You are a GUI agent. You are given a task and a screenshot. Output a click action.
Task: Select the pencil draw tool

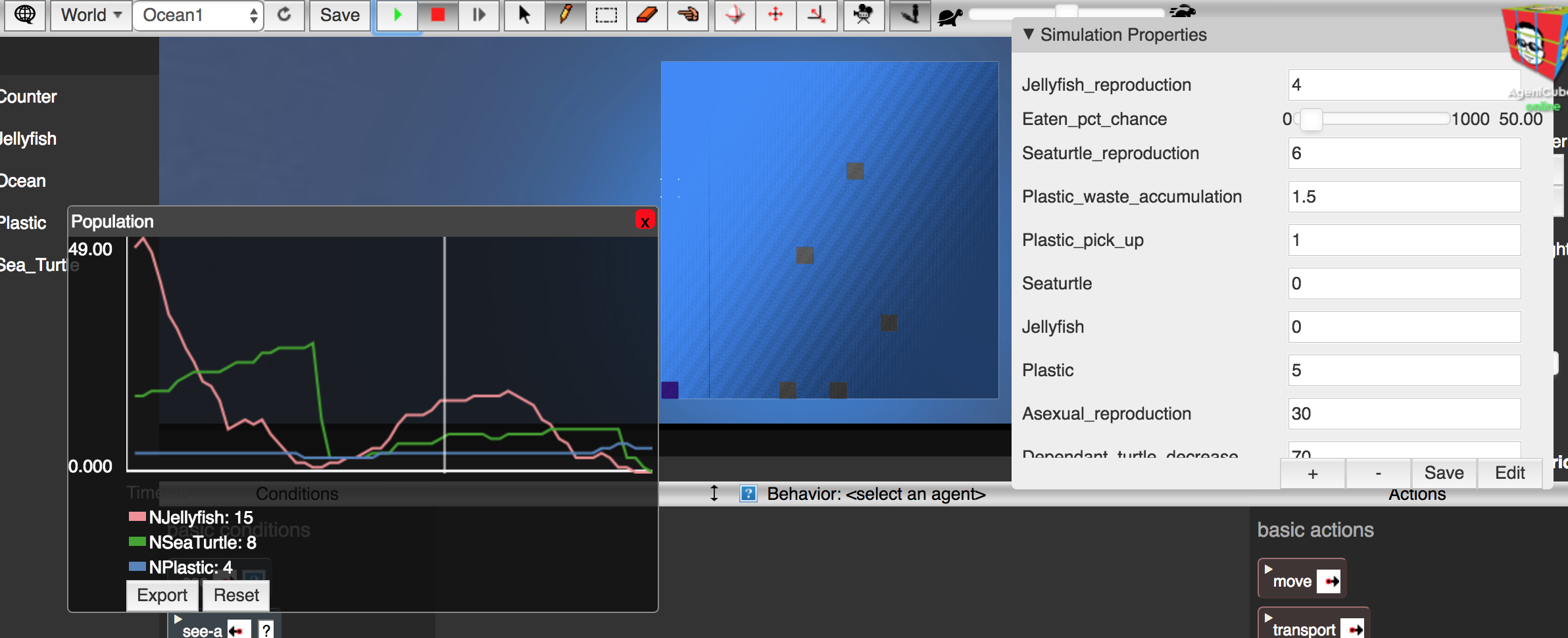(x=565, y=14)
